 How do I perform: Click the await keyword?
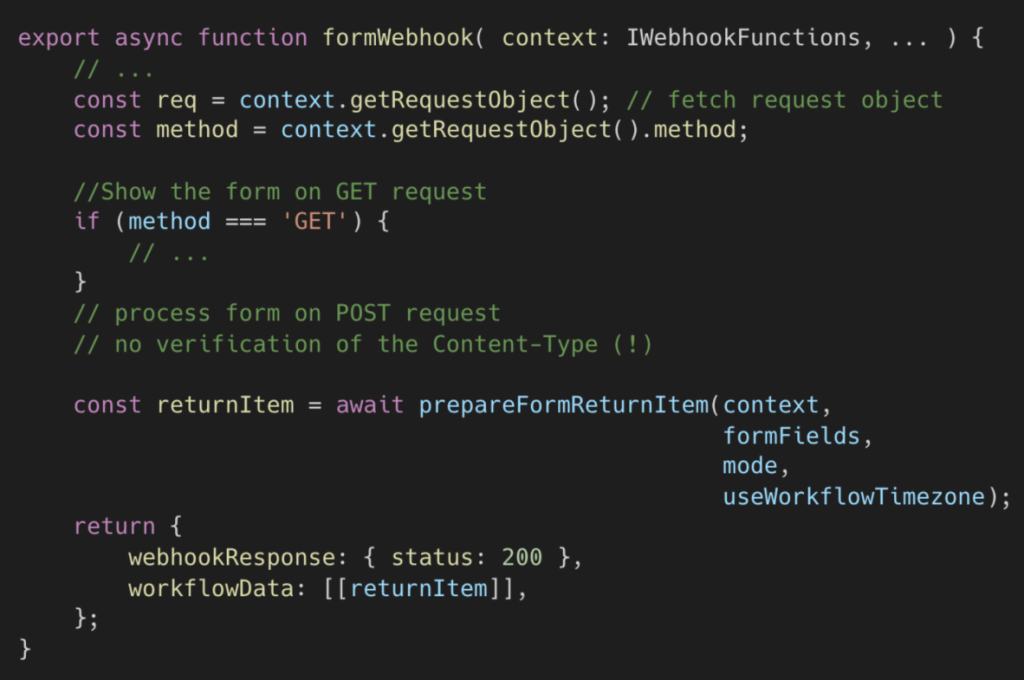pyautogui.click(x=370, y=406)
